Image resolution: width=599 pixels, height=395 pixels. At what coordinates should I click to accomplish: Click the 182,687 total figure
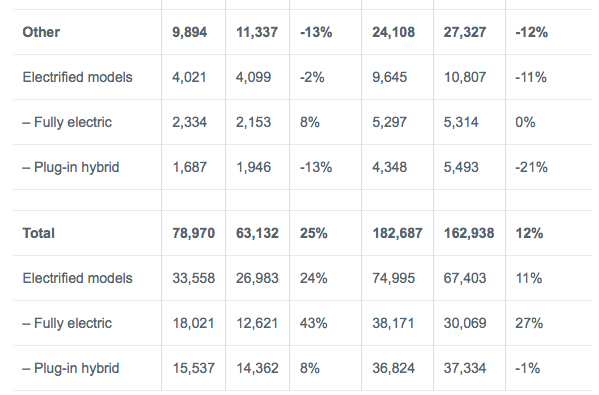(397, 233)
